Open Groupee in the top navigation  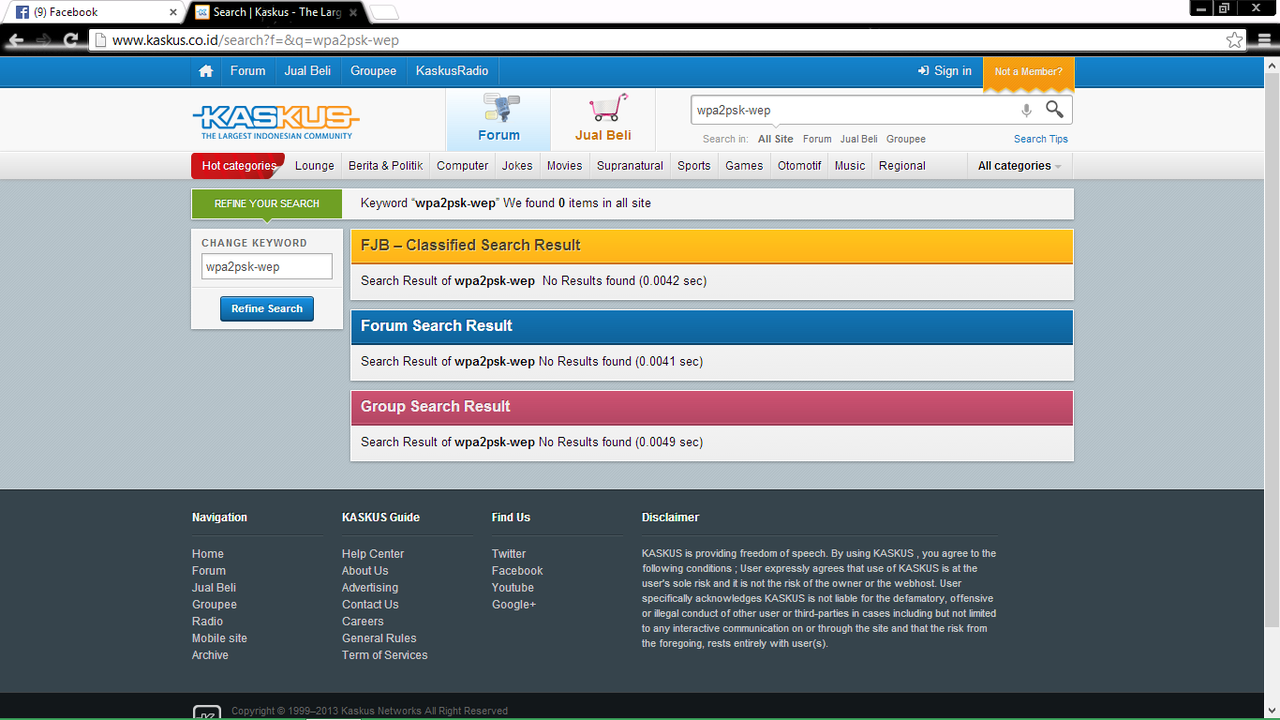coord(373,71)
